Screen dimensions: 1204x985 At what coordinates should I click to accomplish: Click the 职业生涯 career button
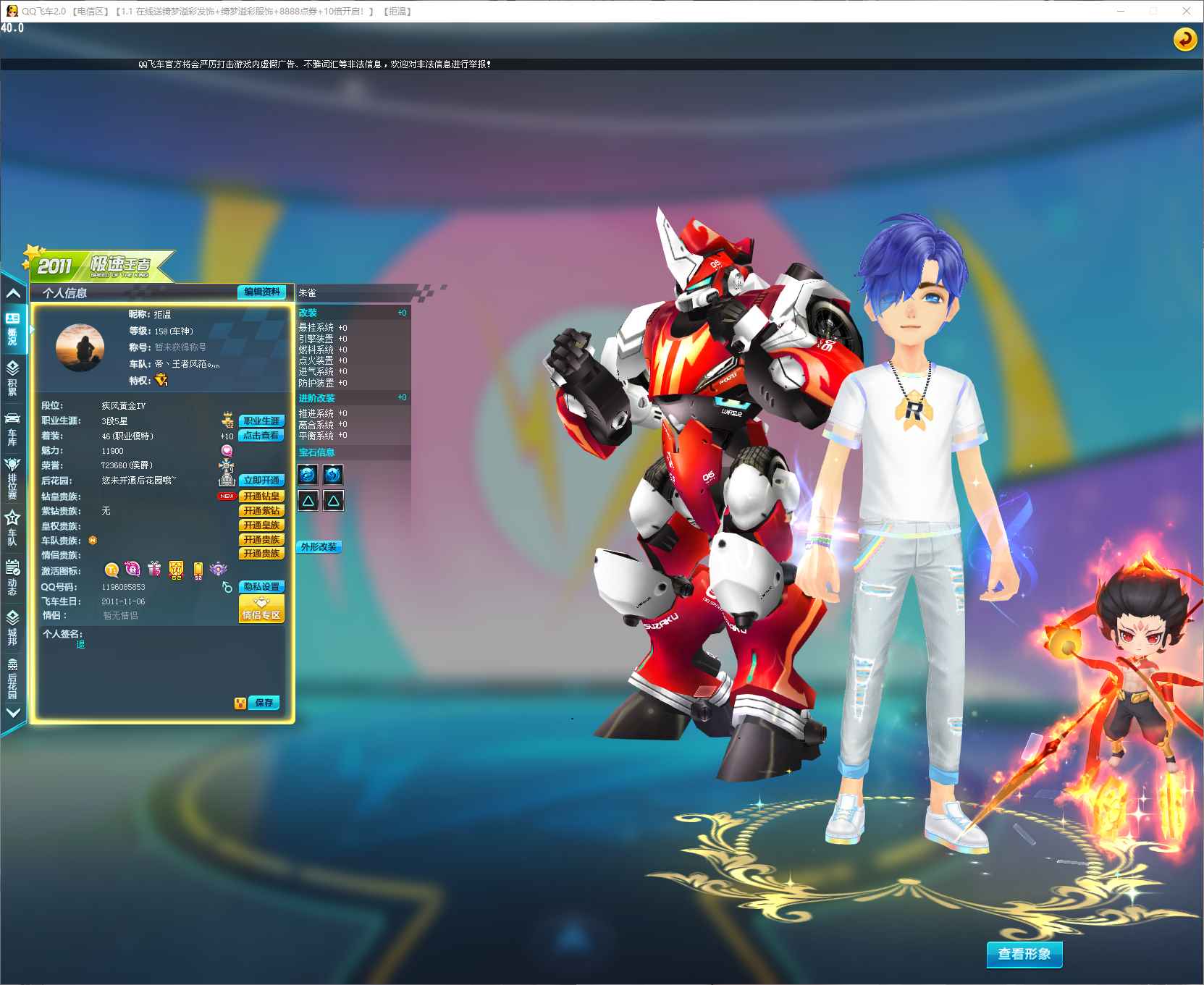point(261,420)
